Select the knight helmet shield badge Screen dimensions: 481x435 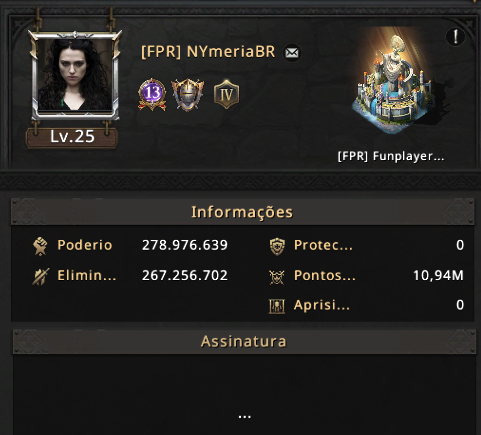click(x=188, y=95)
